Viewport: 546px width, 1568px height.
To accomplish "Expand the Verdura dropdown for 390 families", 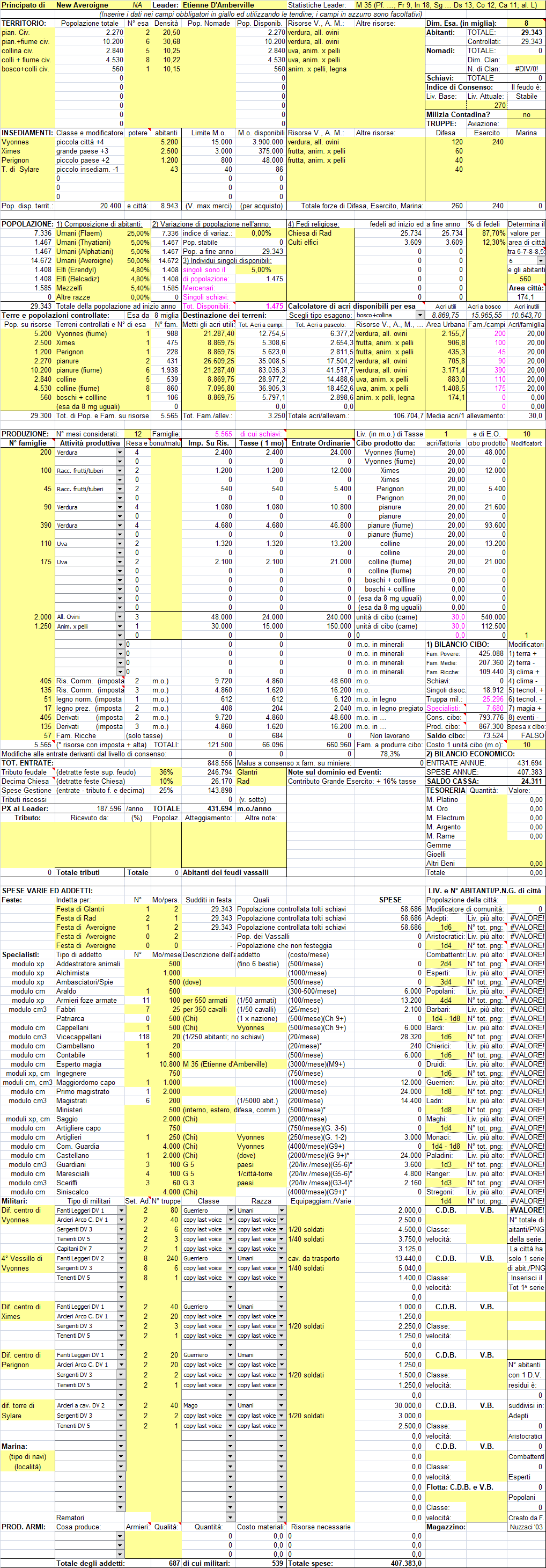I will point(120,526).
